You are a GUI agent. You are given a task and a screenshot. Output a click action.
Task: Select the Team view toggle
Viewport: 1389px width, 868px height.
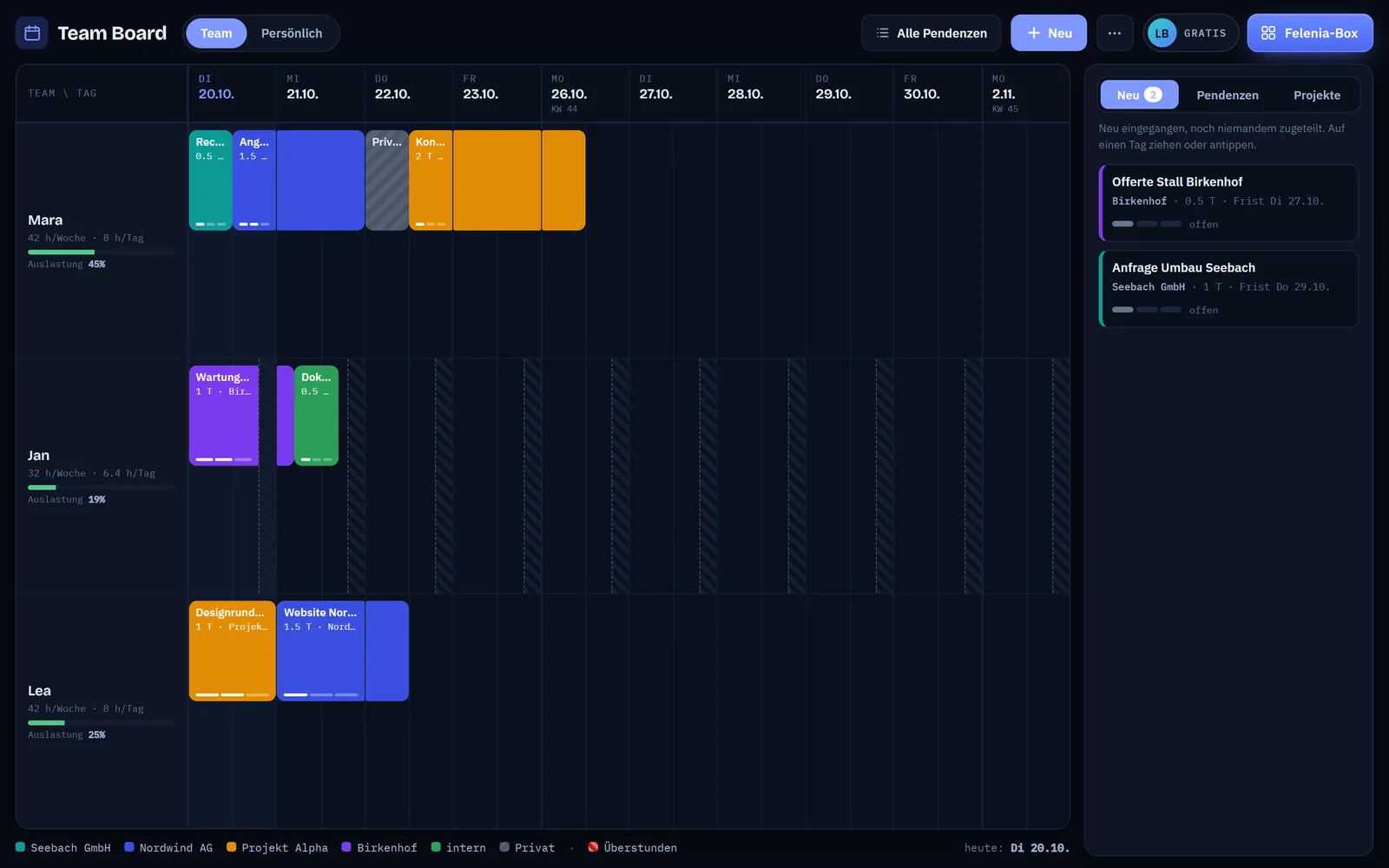tap(216, 33)
